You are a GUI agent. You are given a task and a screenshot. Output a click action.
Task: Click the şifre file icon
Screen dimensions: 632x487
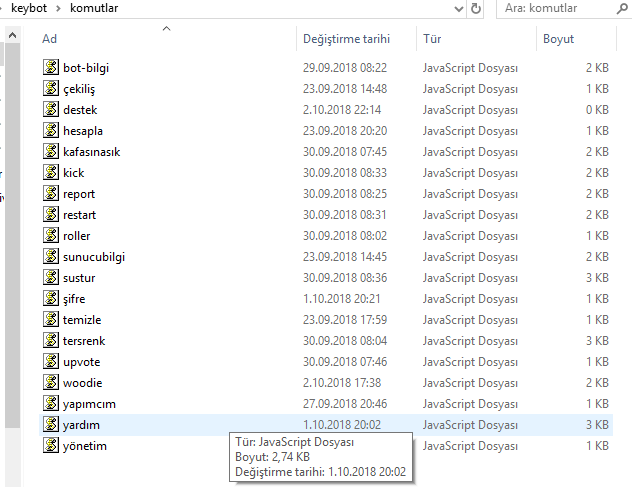coord(51,298)
